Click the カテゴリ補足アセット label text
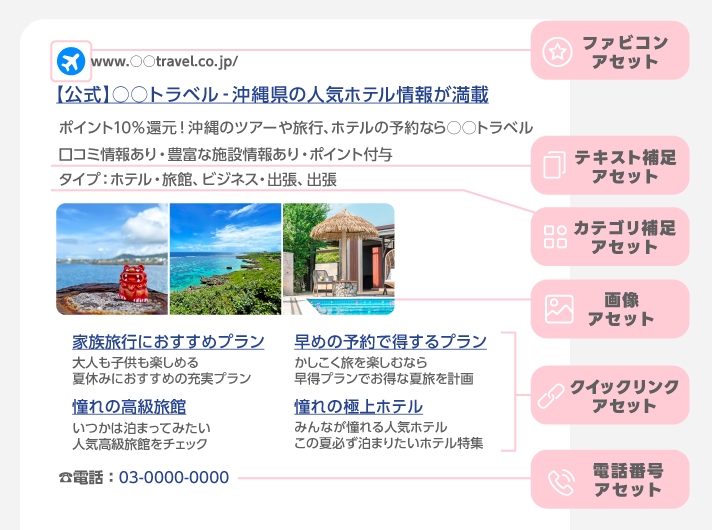Screen dimensions: 712x530 point(625,237)
